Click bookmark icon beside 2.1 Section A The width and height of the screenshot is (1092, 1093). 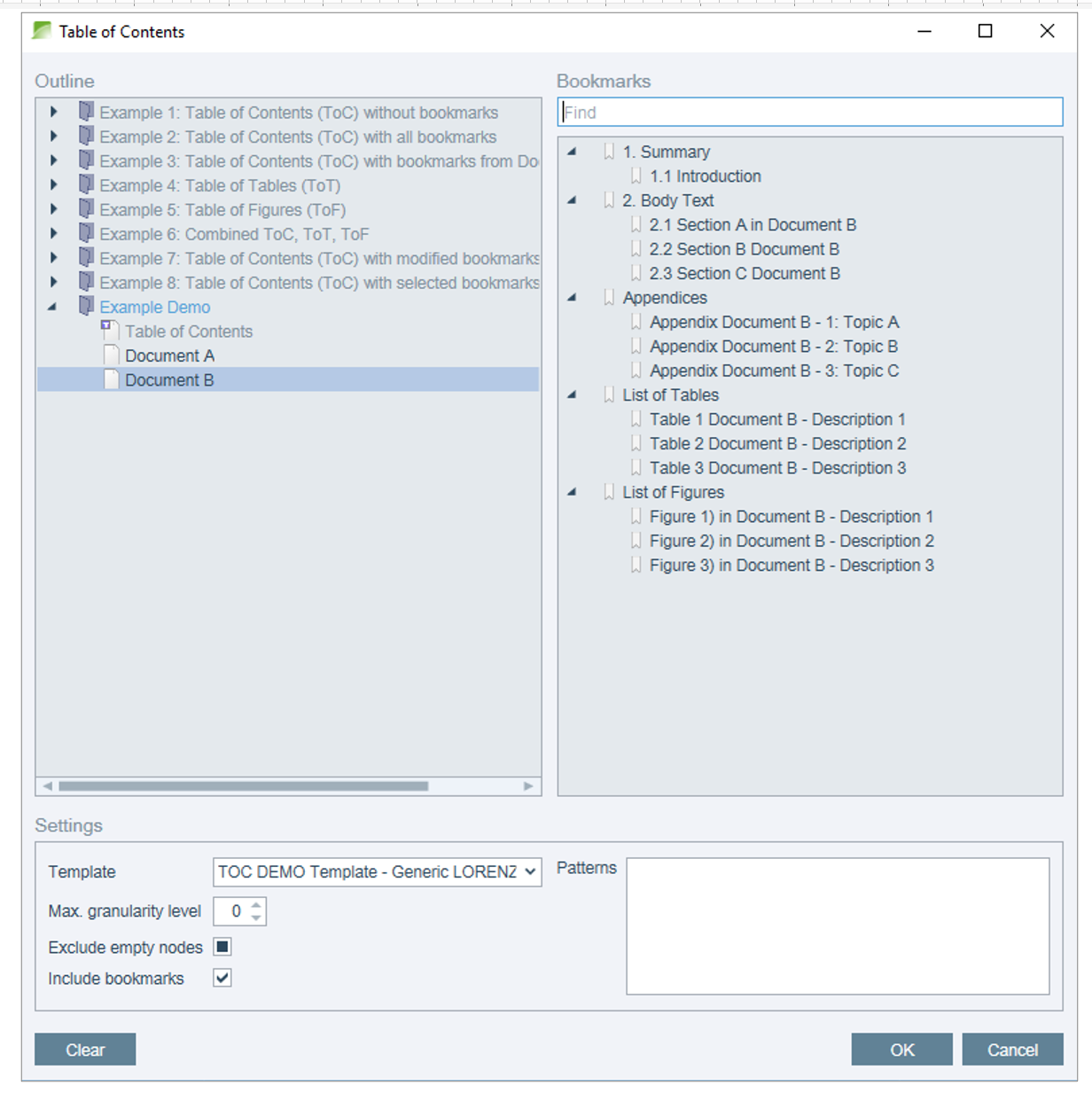click(x=636, y=224)
